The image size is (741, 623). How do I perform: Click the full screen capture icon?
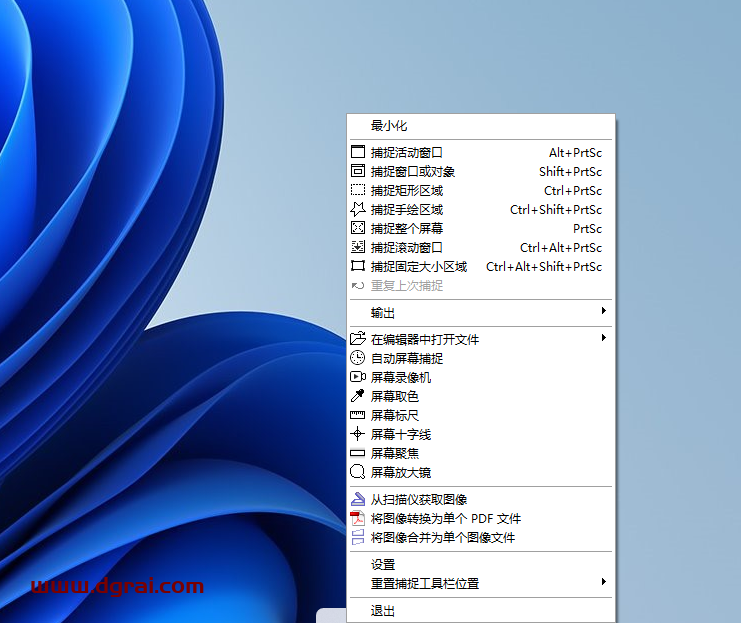click(x=358, y=228)
